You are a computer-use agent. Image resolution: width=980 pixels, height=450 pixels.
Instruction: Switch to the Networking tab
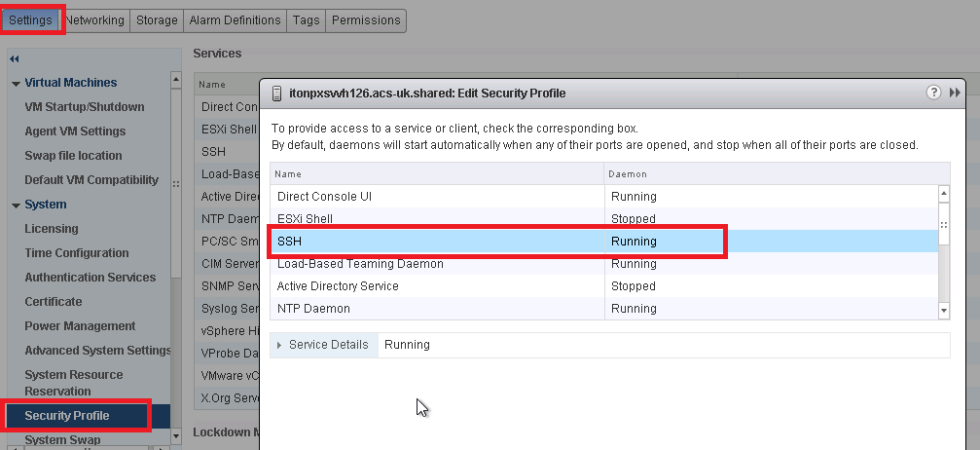tap(95, 20)
